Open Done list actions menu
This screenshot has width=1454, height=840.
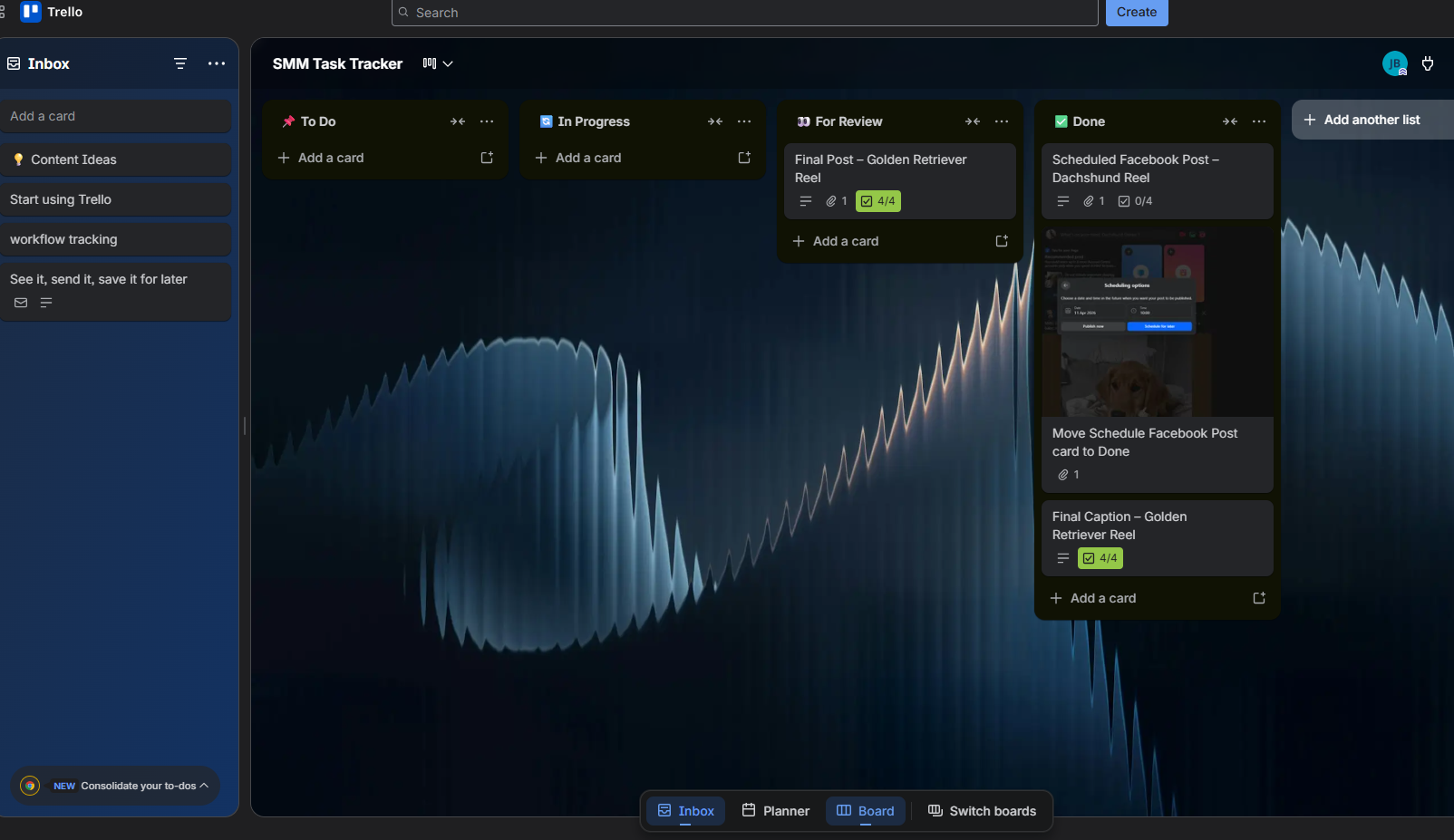coord(1259,121)
